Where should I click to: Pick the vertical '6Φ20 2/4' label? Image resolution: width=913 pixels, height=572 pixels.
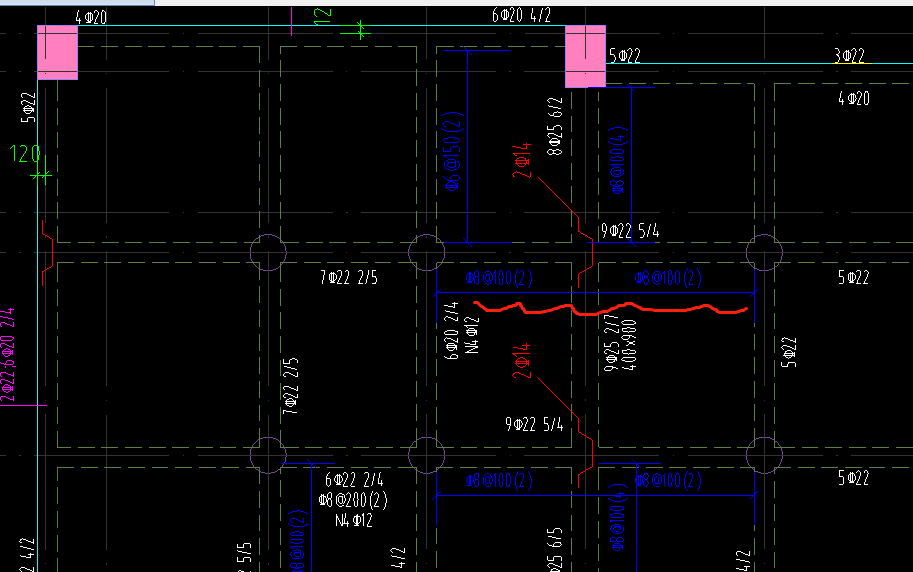tap(451, 330)
